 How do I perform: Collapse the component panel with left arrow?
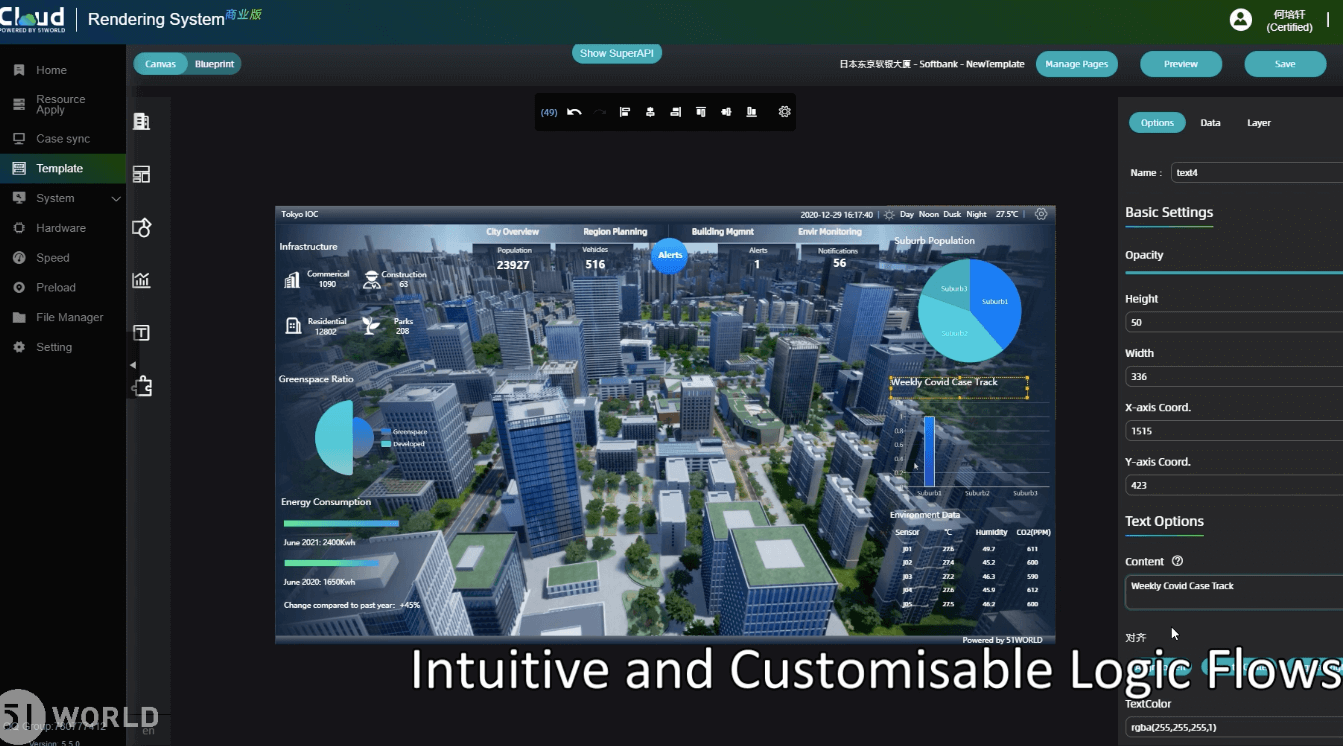[133, 365]
